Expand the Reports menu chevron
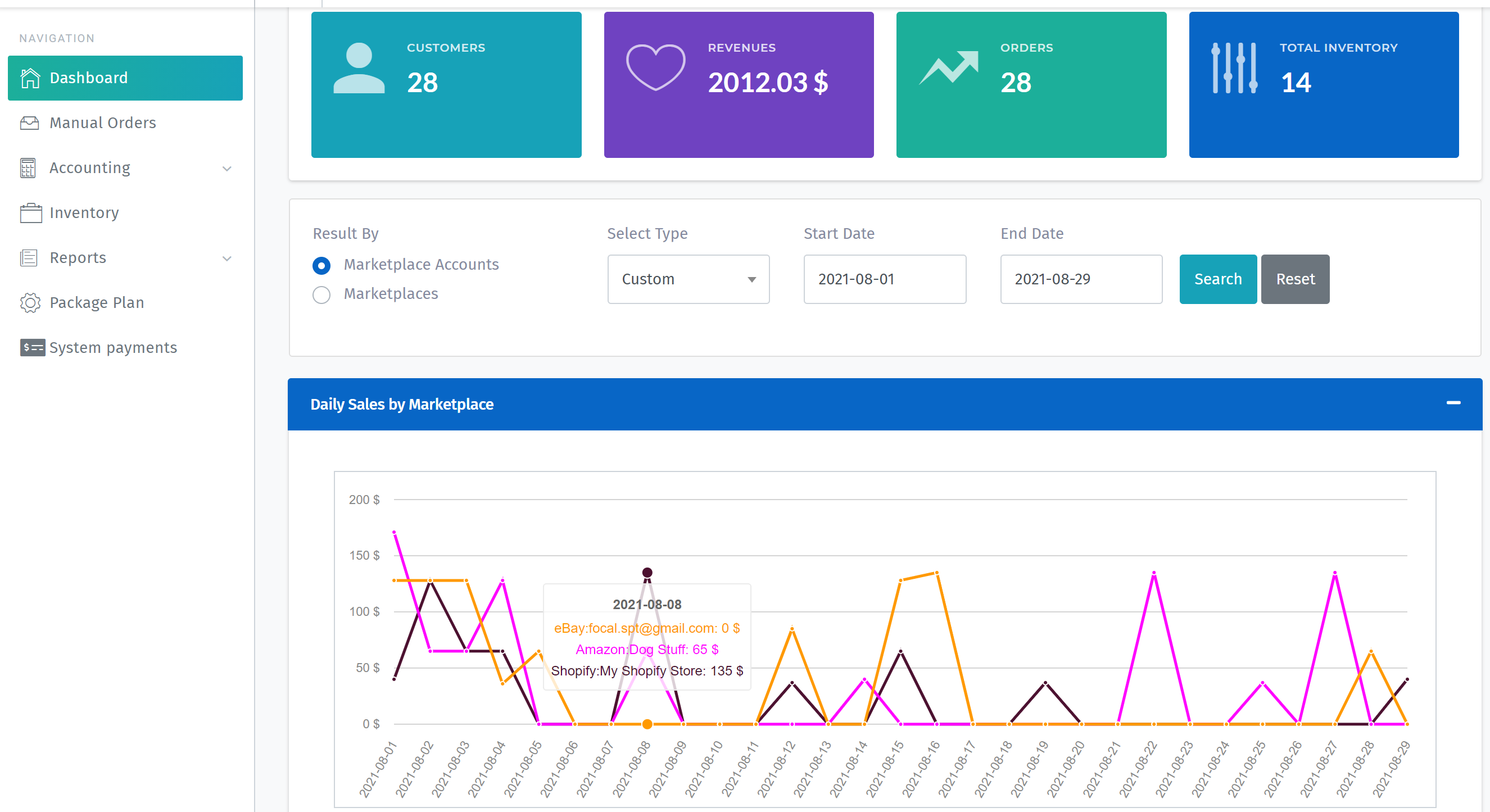Screen dimensions: 1490x812 tap(227, 258)
